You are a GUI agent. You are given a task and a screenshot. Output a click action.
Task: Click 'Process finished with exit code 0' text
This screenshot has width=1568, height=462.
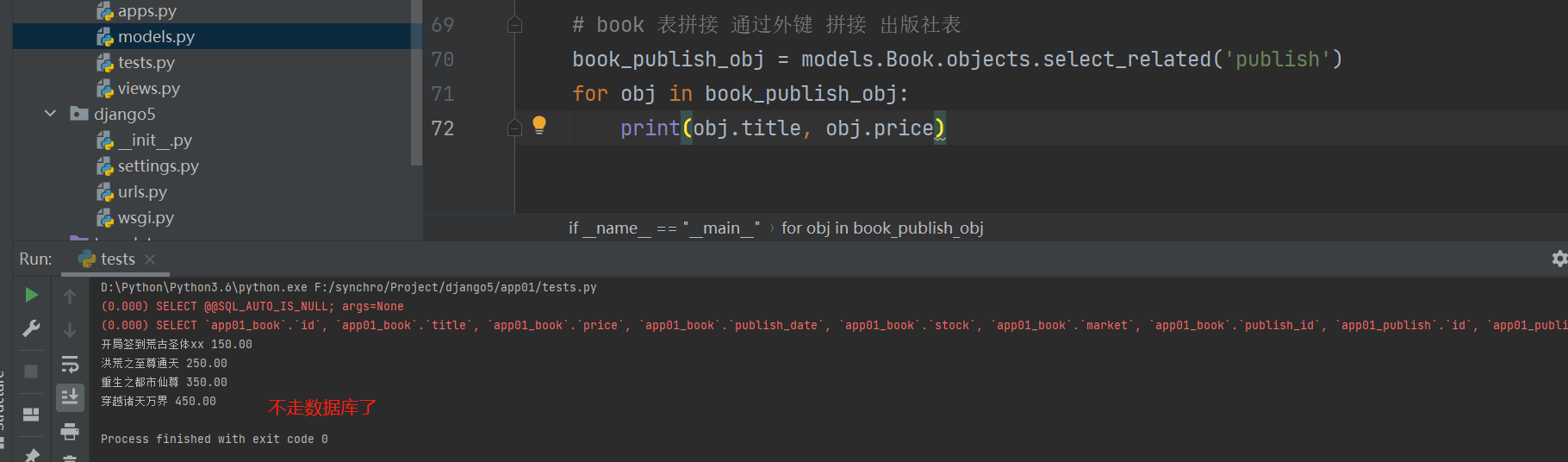point(215,440)
